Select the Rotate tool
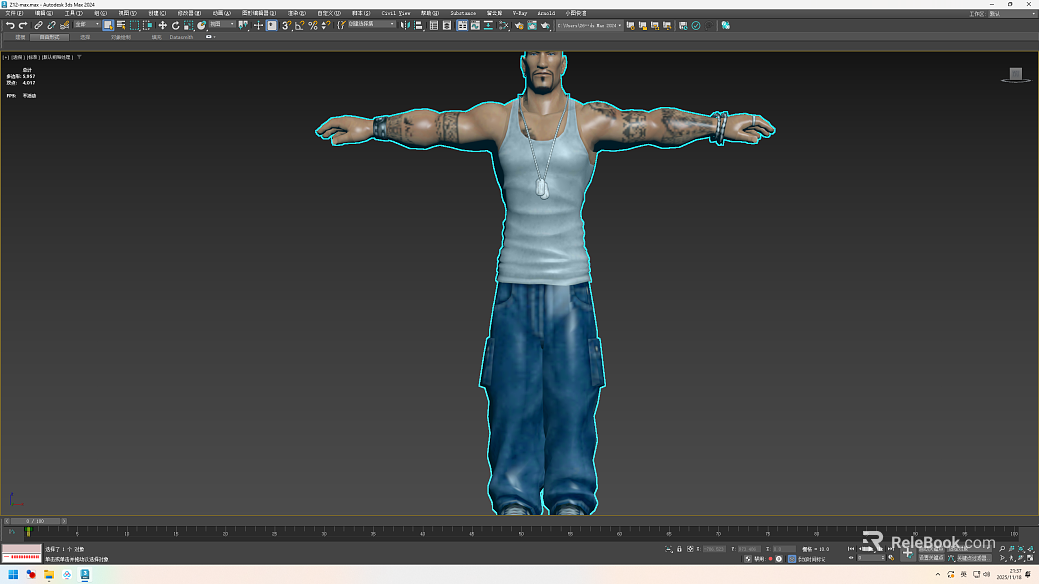Image resolution: width=1039 pixels, height=584 pixels. coord(176,25)
